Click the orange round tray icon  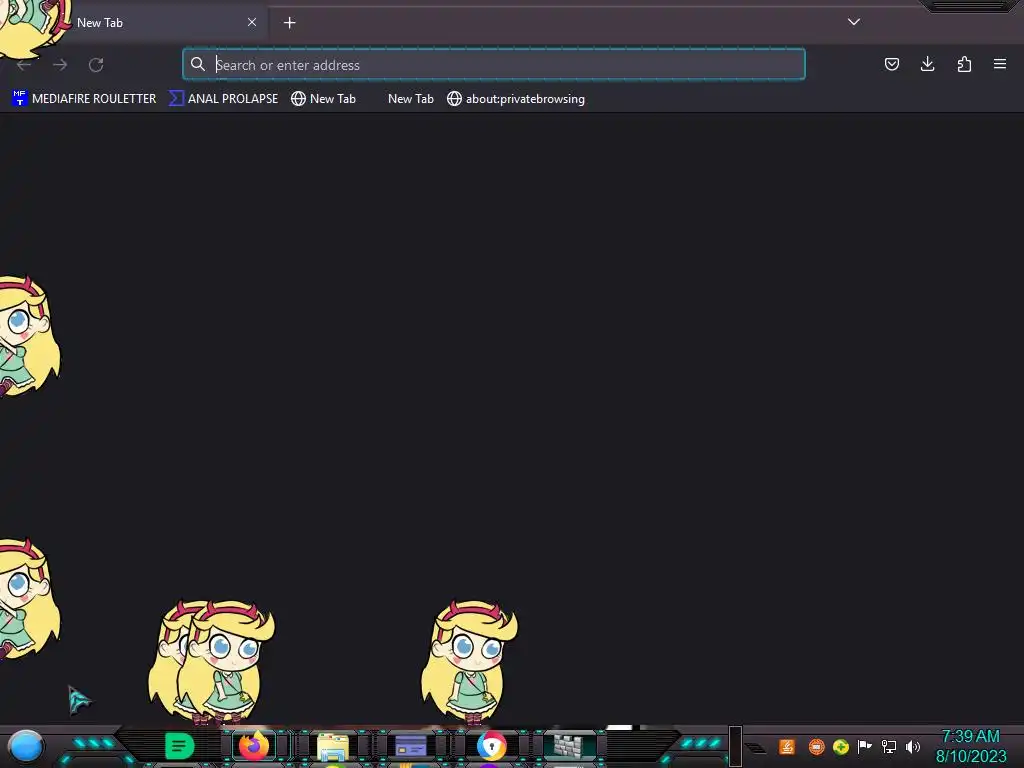(x=816, y=746)
